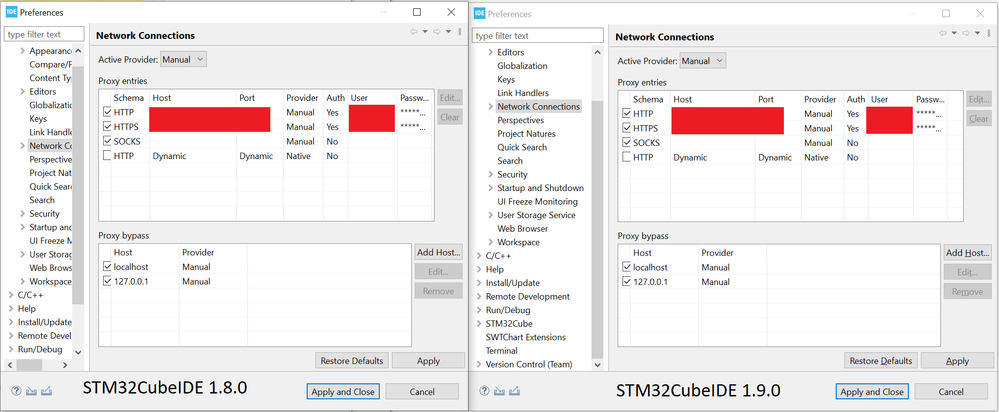Click the scroll down arrow of the 1.9.0 tree
The width and height of the screenshot is (999, 412).
click(x=597, y=365)
